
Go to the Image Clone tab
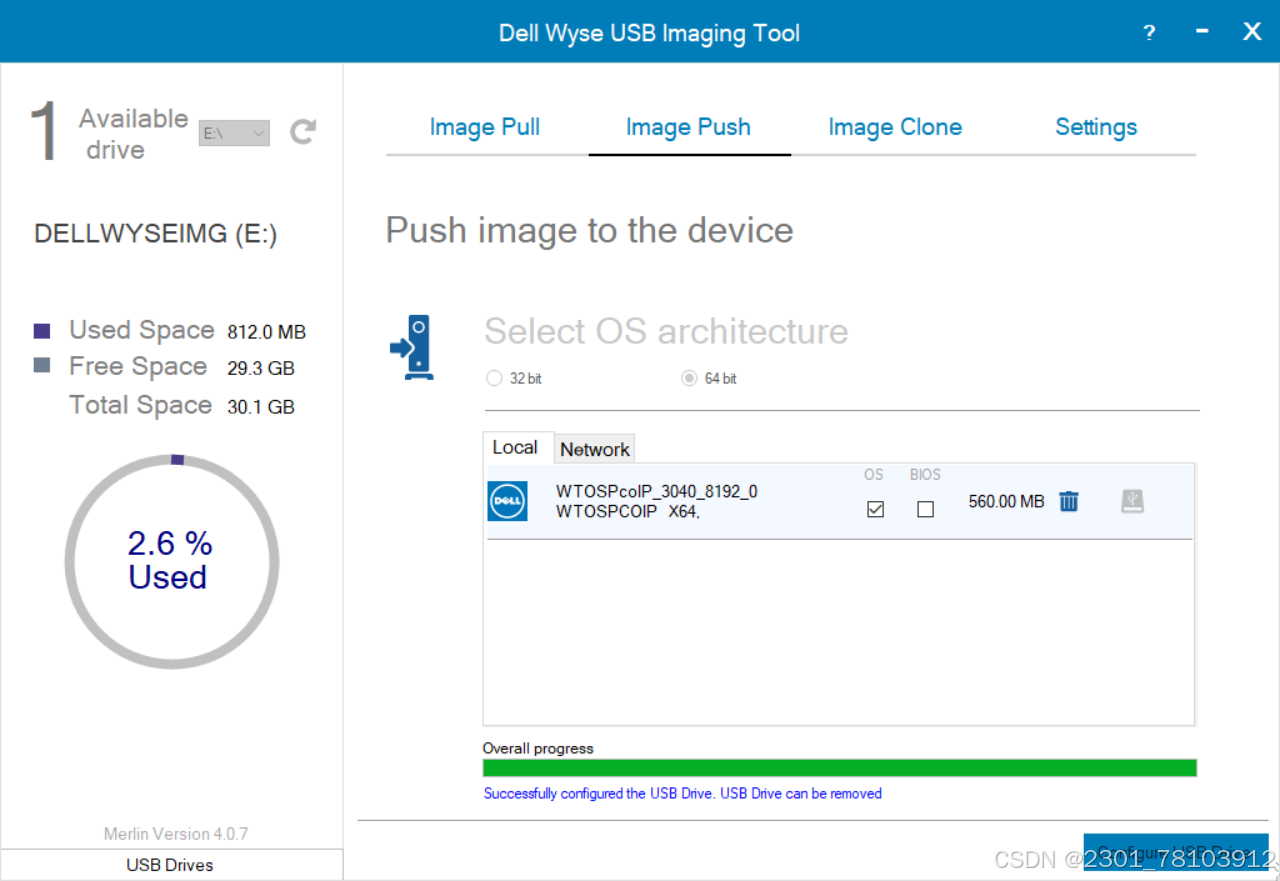tap(895, 127)
